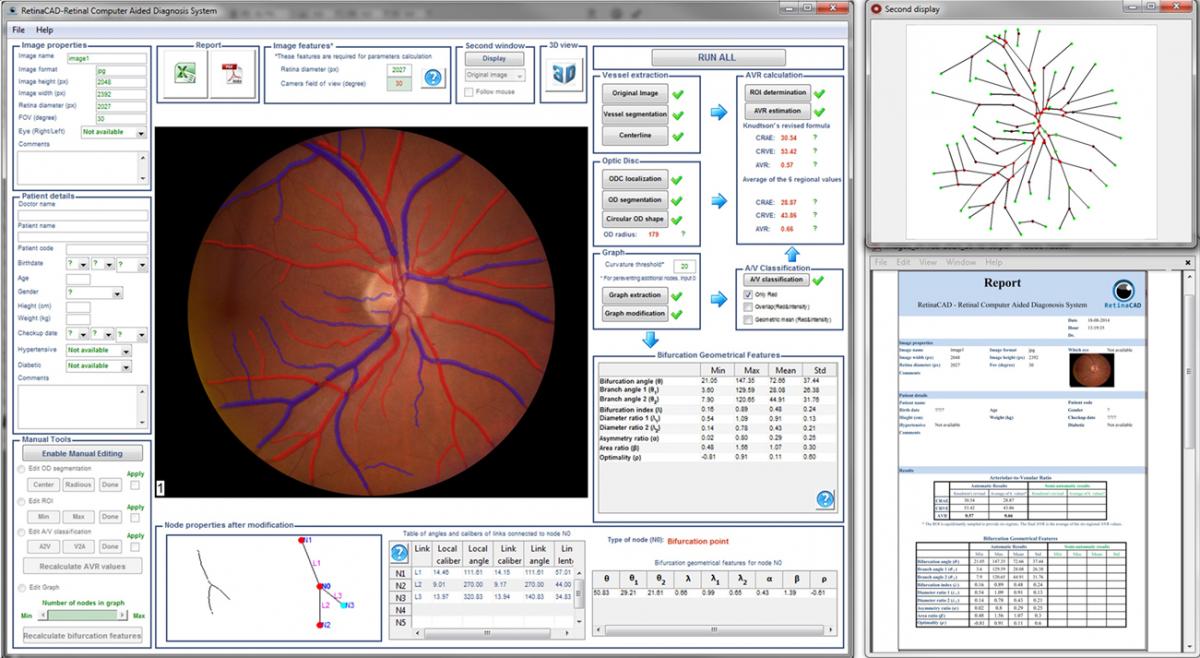The height and width of the screenshot is (658, 1200).
Task: Toggle the Follow mouse checkbox
Action: [470, 92]
